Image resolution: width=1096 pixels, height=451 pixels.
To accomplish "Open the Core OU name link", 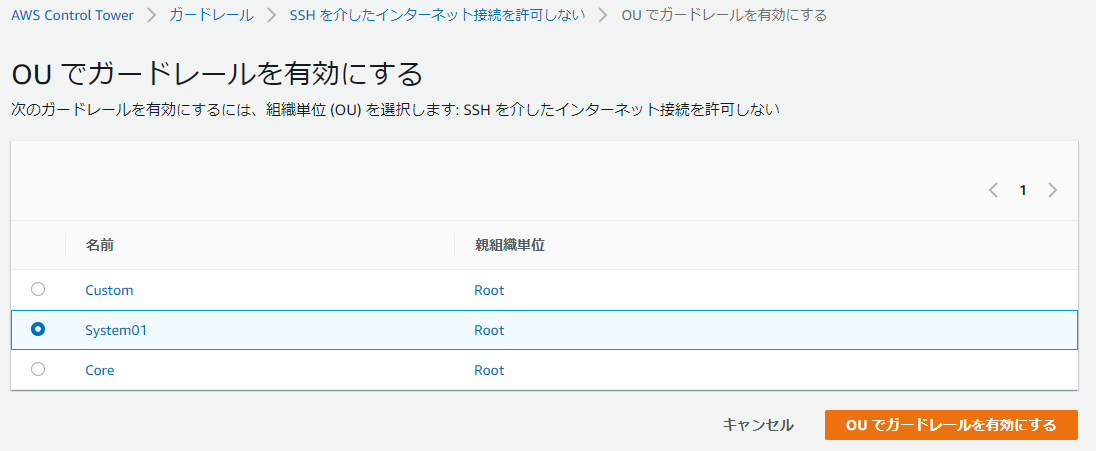I will click(x=100, y=370).
